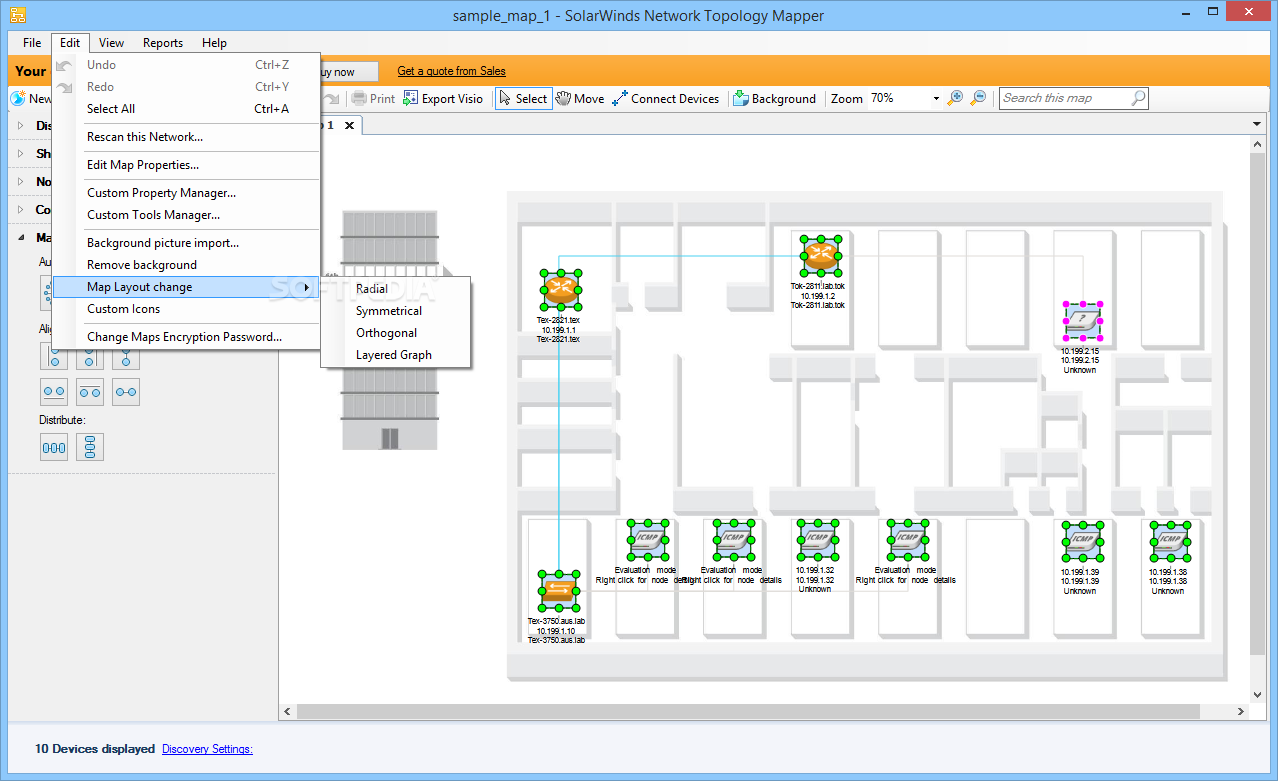Viewport: 1278px width, 781px height.
Task: Apply the Layered Graph layout
Action: point(396,355)
